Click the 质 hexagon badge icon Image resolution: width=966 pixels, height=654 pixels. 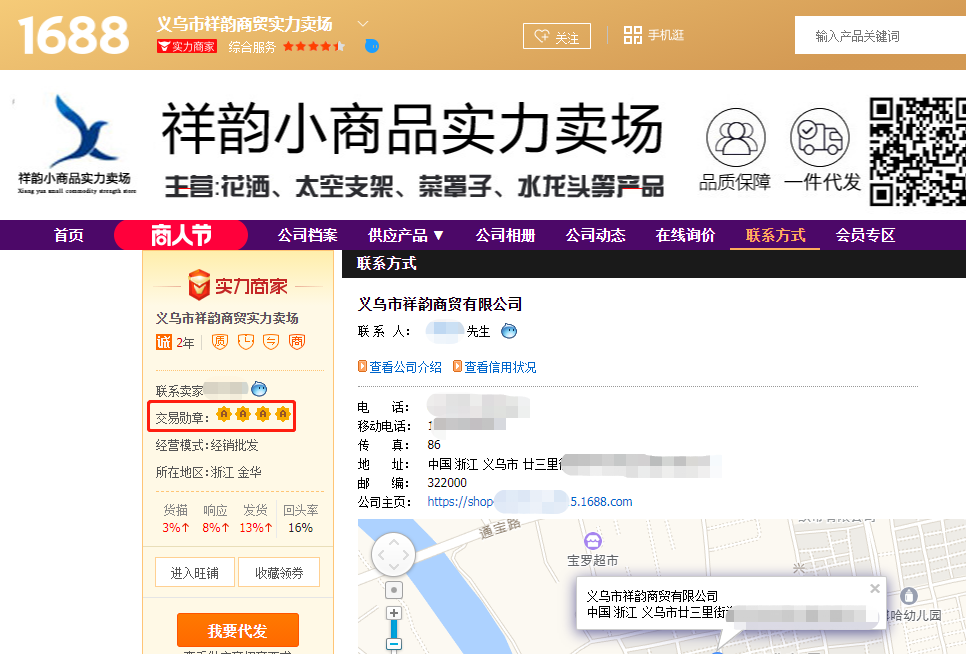point(220,342)
